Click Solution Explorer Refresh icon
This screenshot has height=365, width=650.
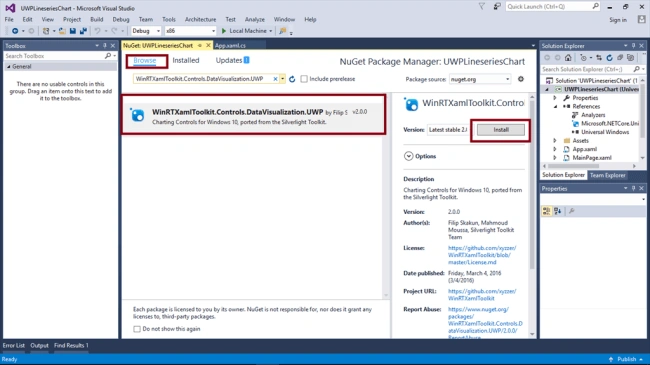point(609,58)
